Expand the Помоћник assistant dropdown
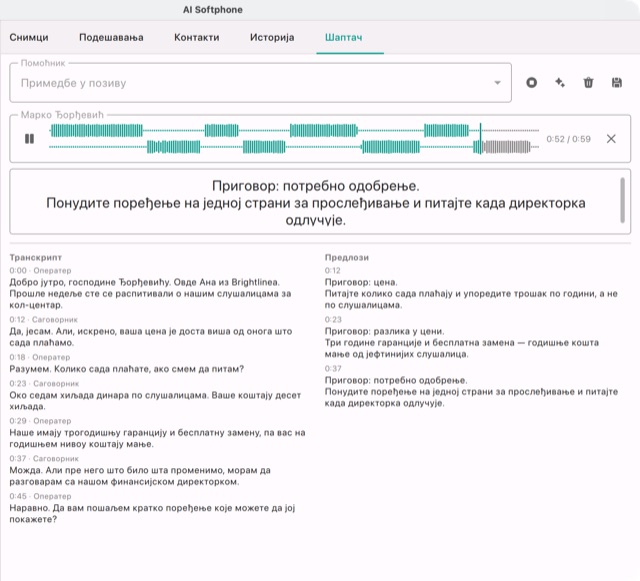640x581 pixels. click(x=260, y=83)
